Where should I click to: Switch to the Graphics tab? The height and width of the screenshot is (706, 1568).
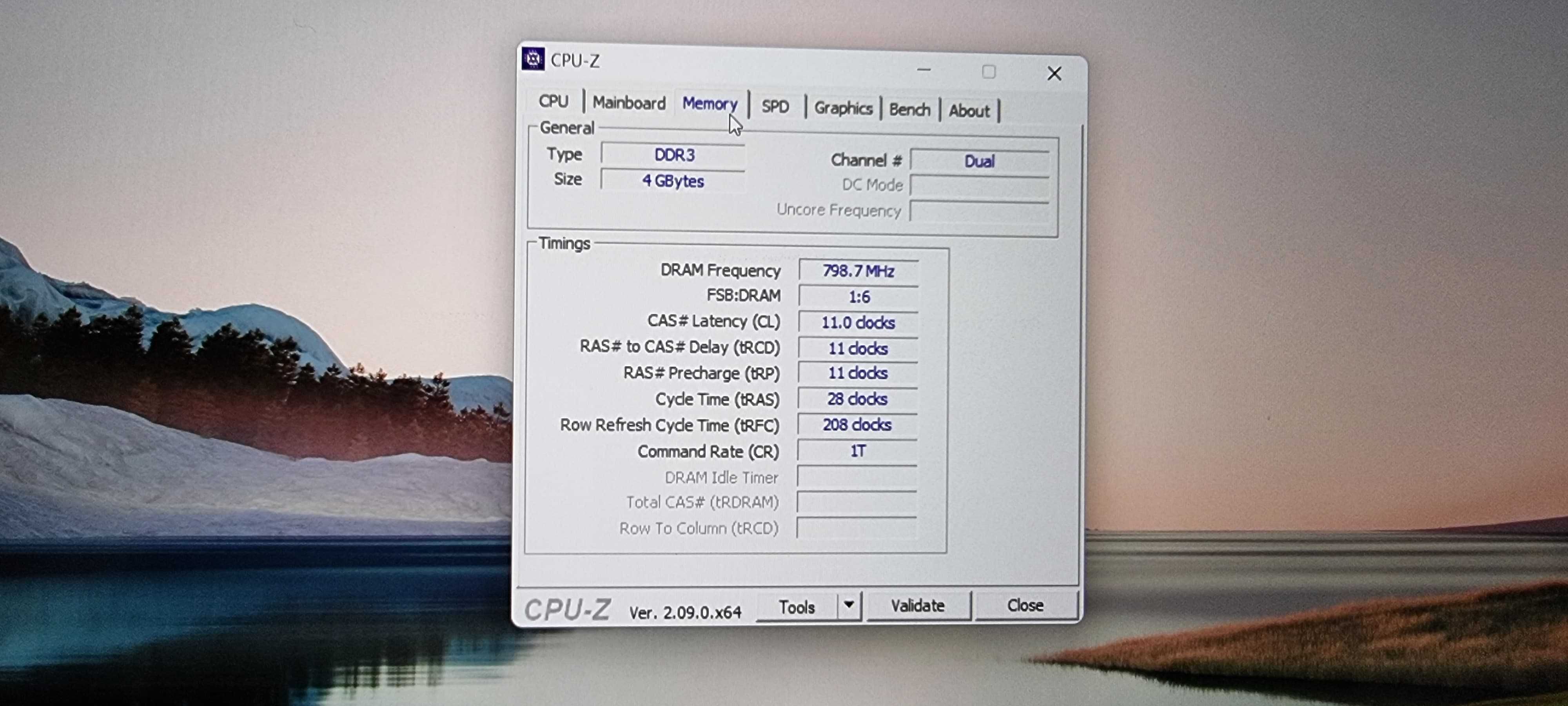(843, 108)
